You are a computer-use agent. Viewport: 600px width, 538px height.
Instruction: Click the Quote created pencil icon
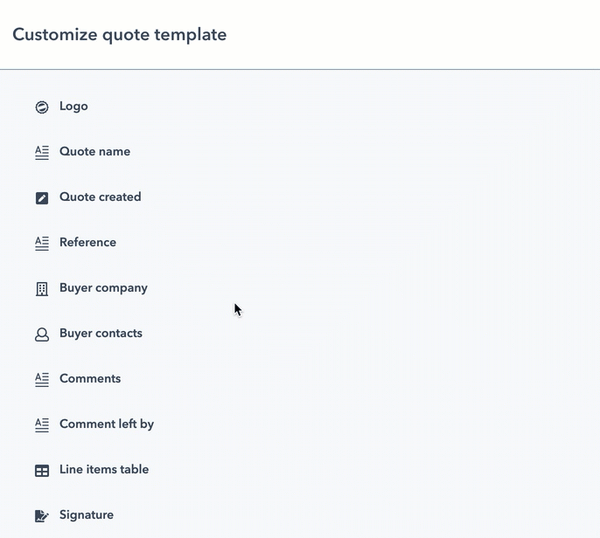[x=42, y=198]
